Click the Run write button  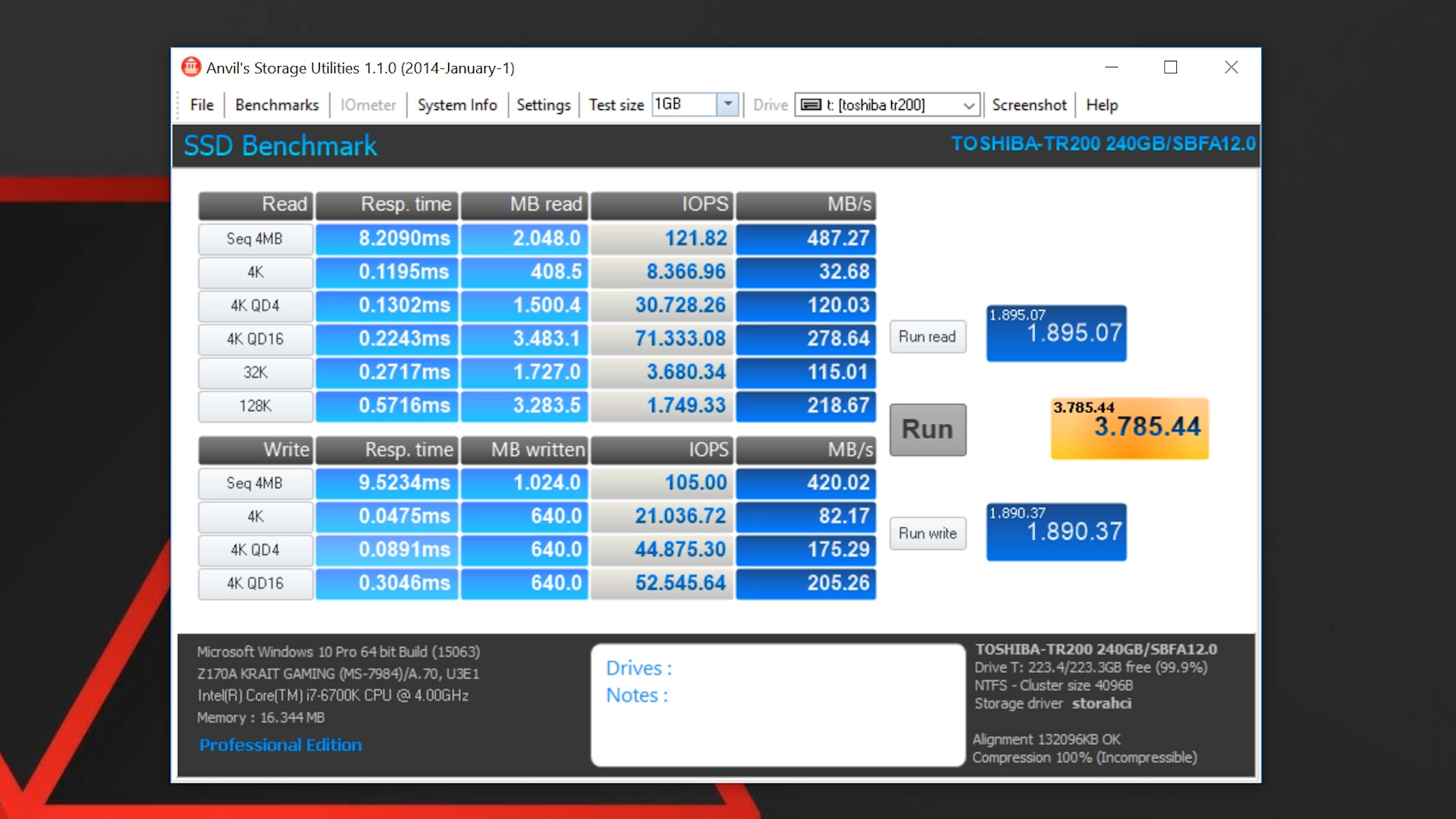point(927,533)
